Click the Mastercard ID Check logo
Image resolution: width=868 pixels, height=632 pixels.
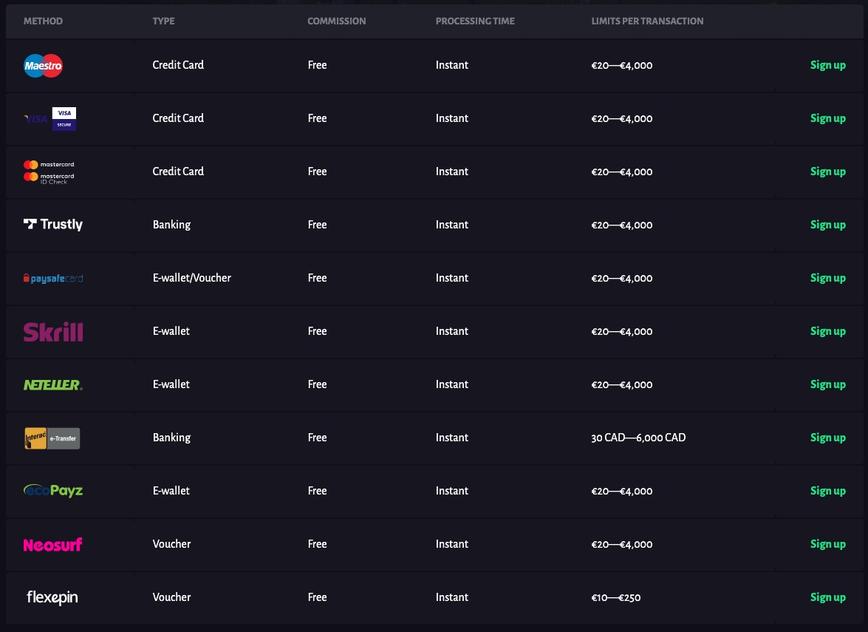(49, 172)
